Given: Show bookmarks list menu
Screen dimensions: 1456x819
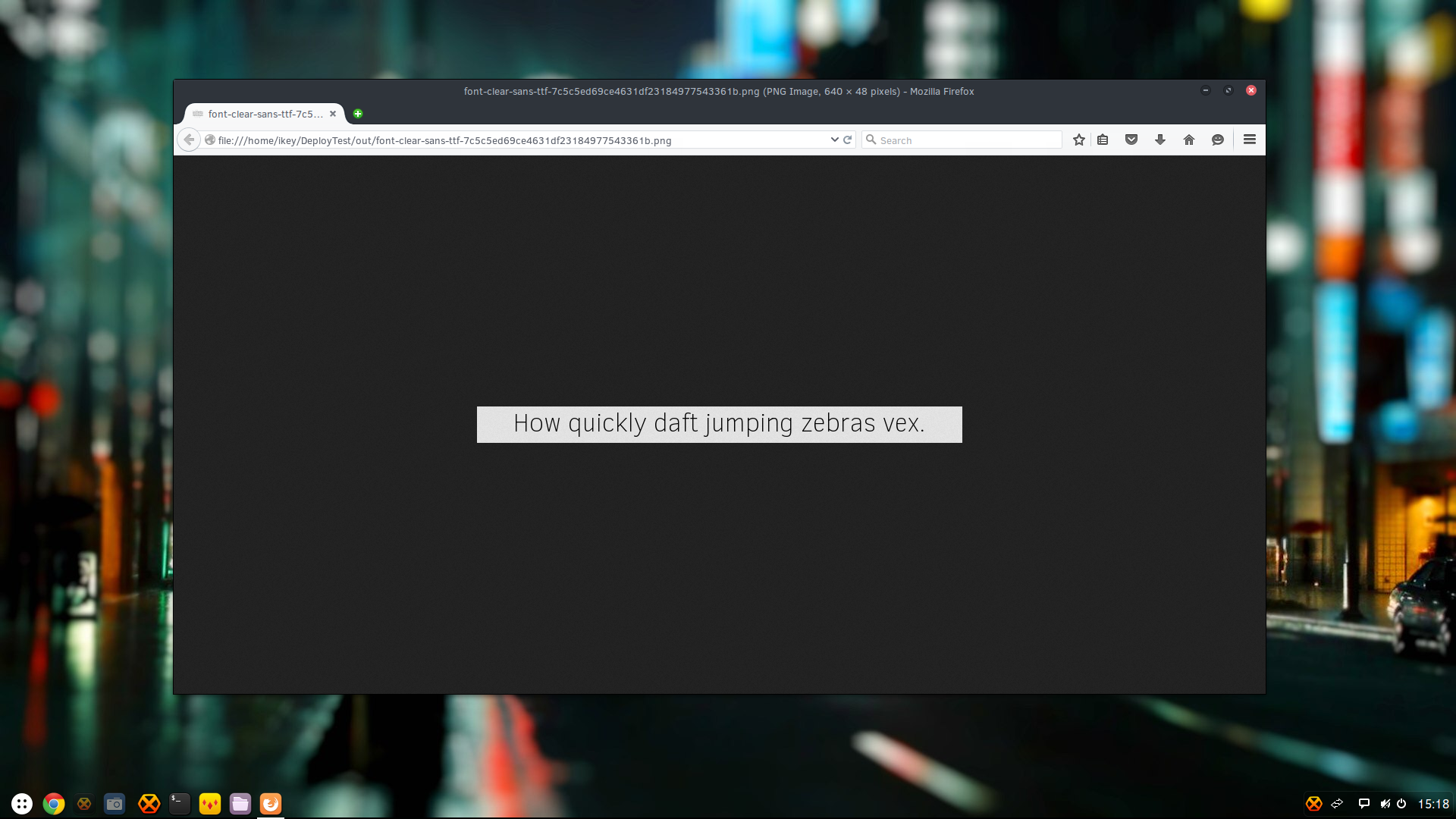Looking at the screenshot, I should [x=1103, y=140].
